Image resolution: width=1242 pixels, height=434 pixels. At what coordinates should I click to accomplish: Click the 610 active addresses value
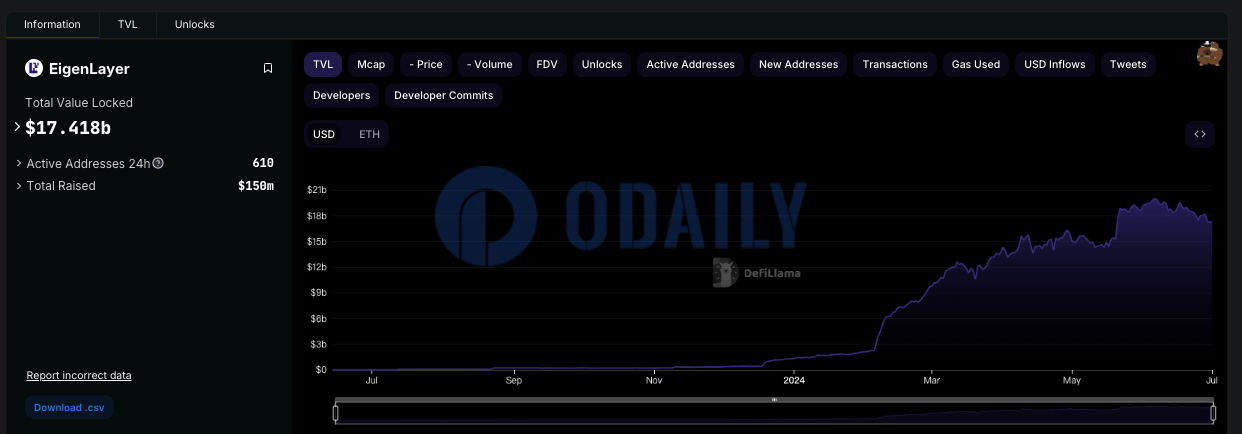(x=263, y=163)
